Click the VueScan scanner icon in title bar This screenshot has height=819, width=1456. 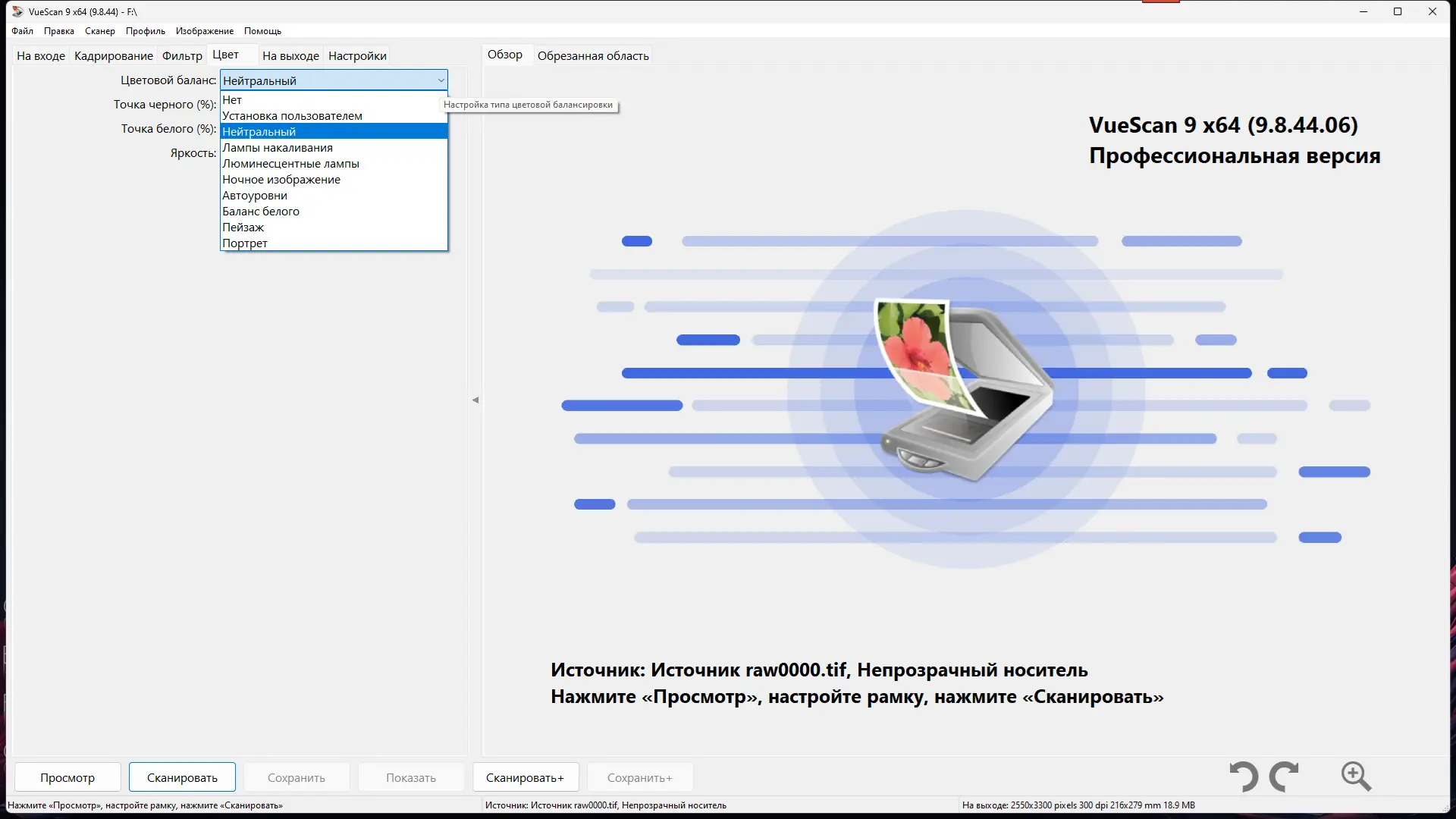tap(16, 11)
